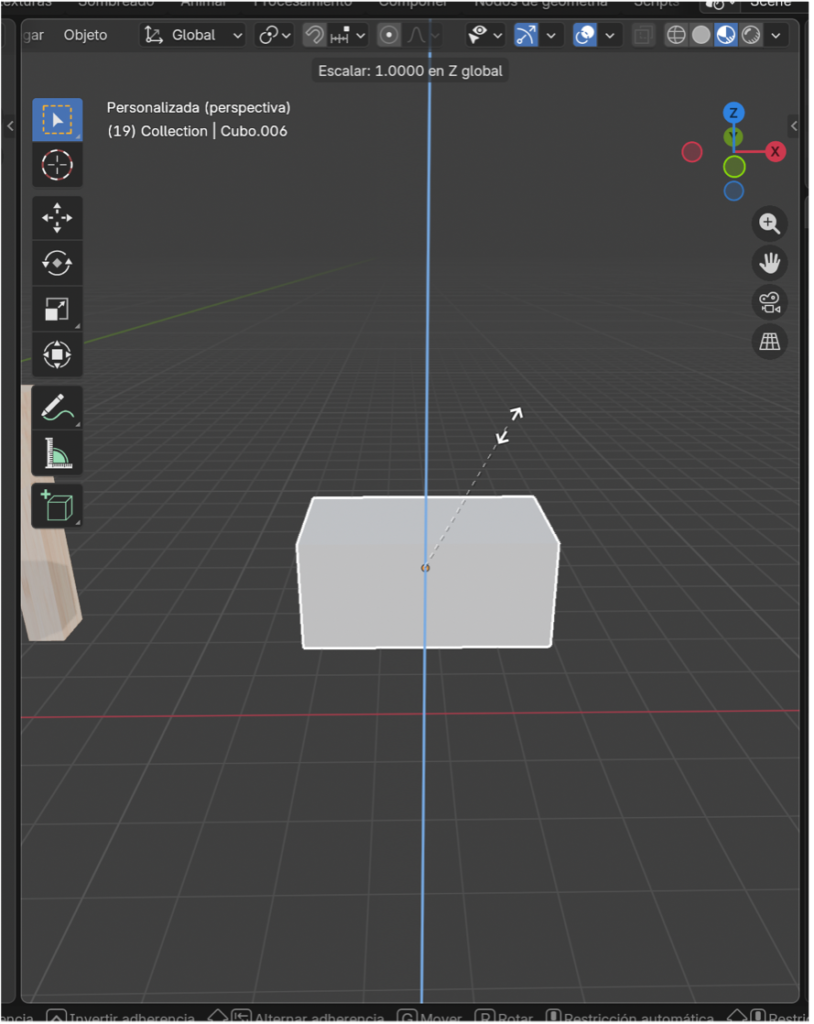Activate the Move tool
The height and width of the screenshot is (1024, 814).
(x=57, y=218)
